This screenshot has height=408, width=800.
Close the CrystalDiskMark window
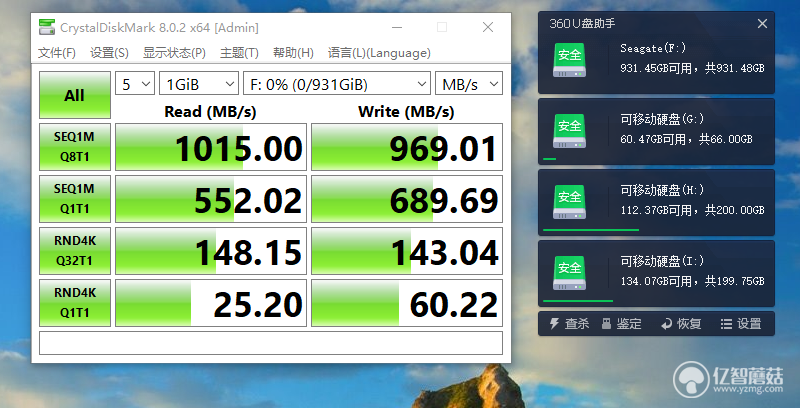(488, 28)
